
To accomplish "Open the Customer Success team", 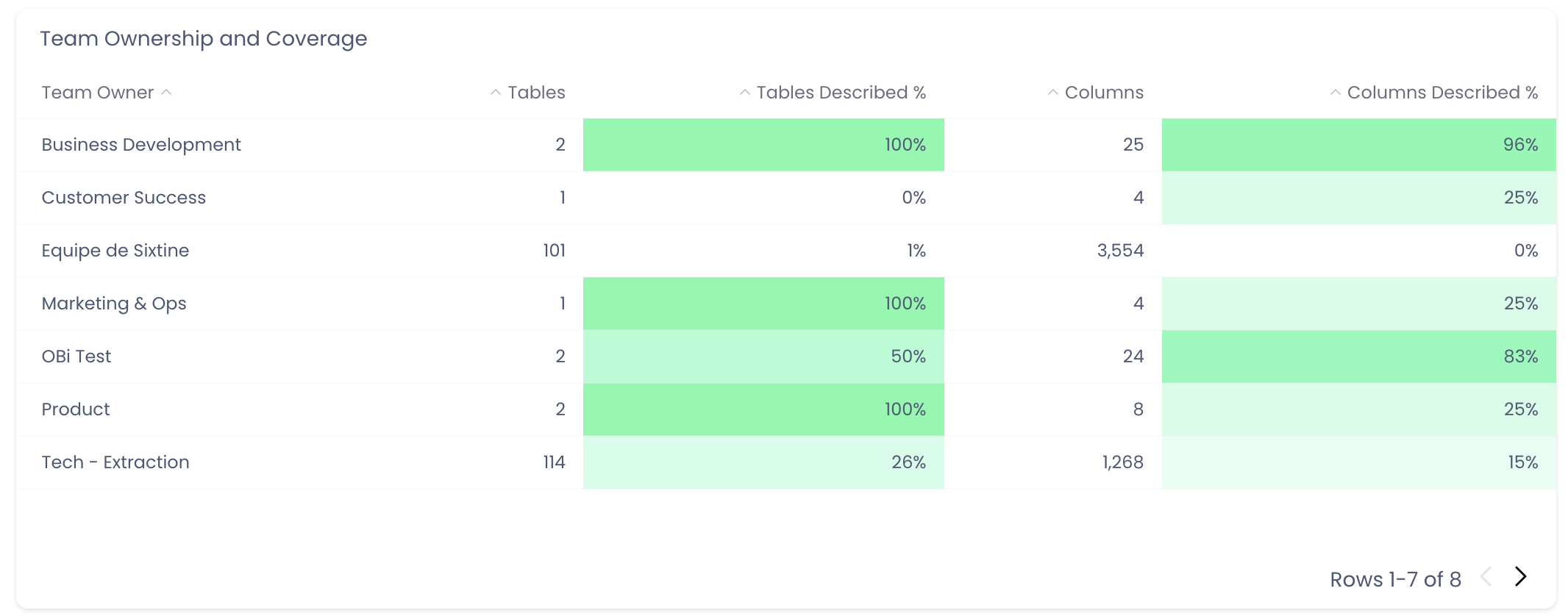I will point(124,198).
